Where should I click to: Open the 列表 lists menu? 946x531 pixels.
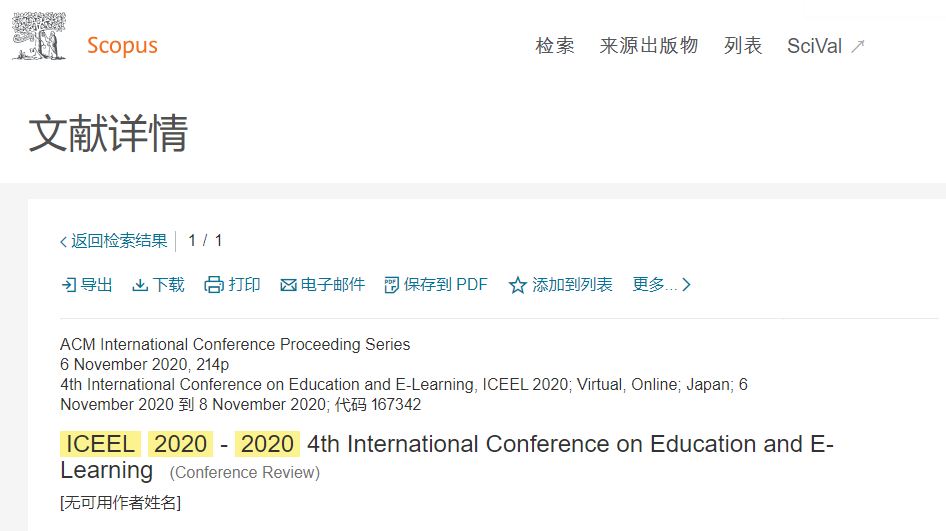click(x=743, y=45)
